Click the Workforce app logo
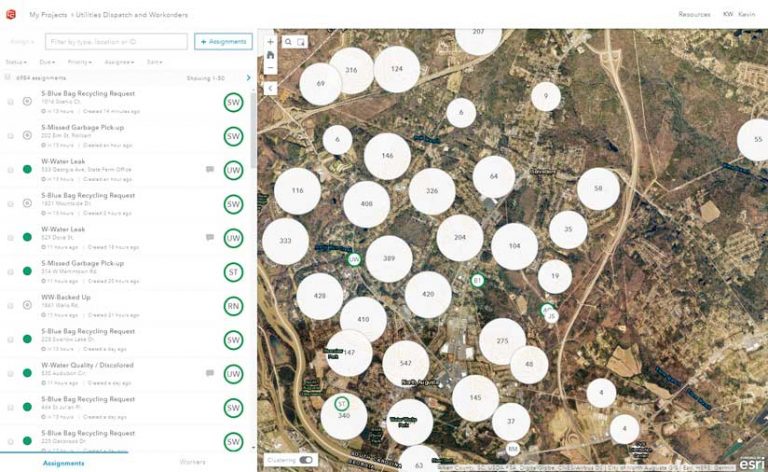768x472 pixels. click(x=11, y=15)
